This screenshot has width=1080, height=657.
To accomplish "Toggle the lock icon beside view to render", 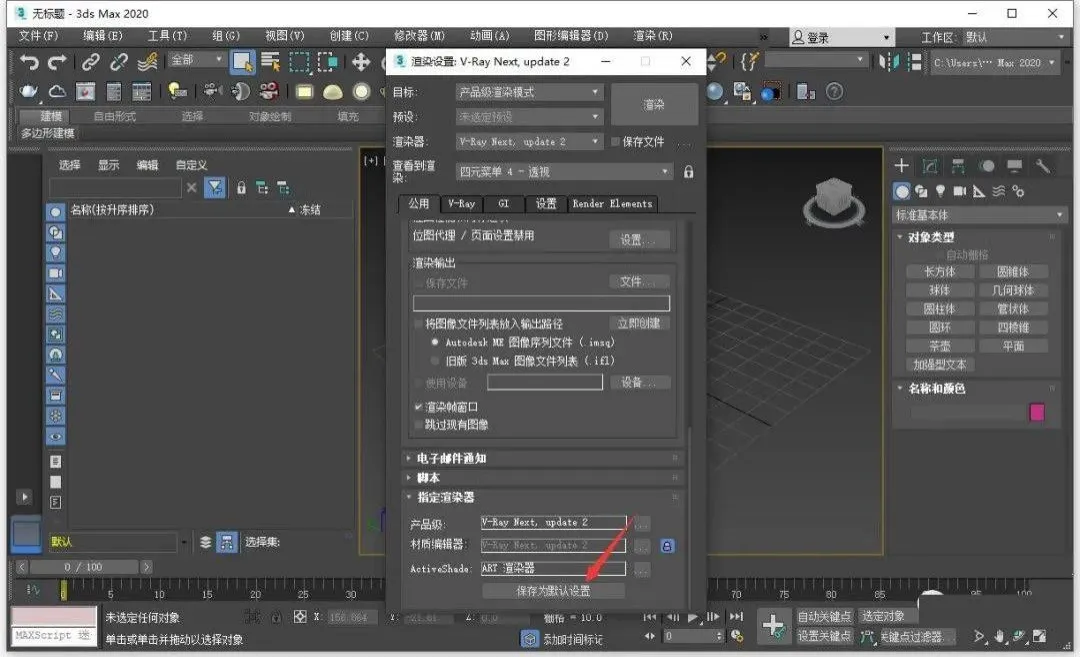I will [688, 172].
